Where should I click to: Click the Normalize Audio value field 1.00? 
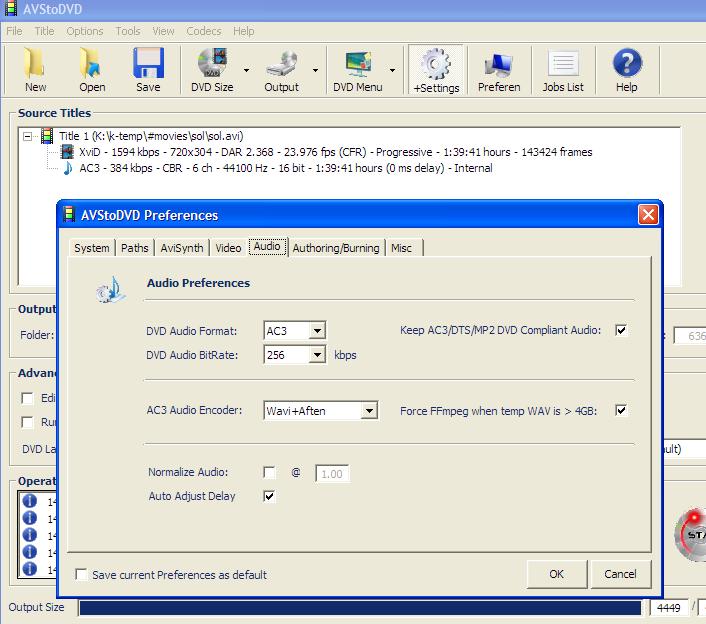[x=332, y=474]
